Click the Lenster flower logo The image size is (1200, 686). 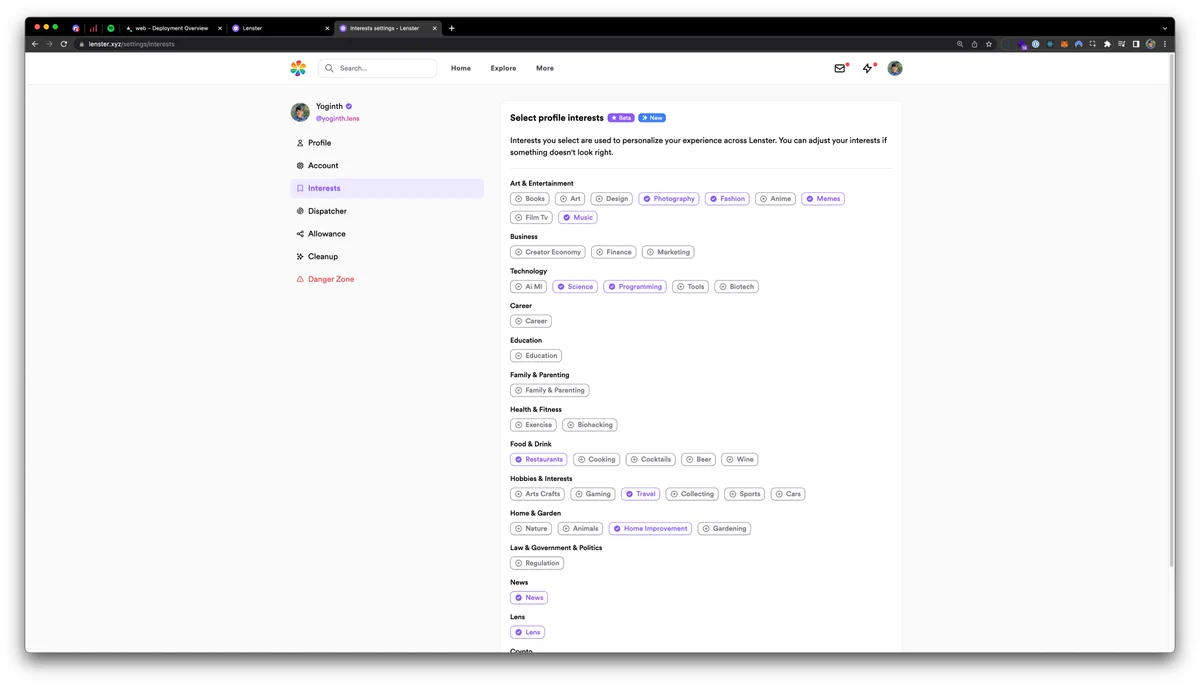click(298, 68)
